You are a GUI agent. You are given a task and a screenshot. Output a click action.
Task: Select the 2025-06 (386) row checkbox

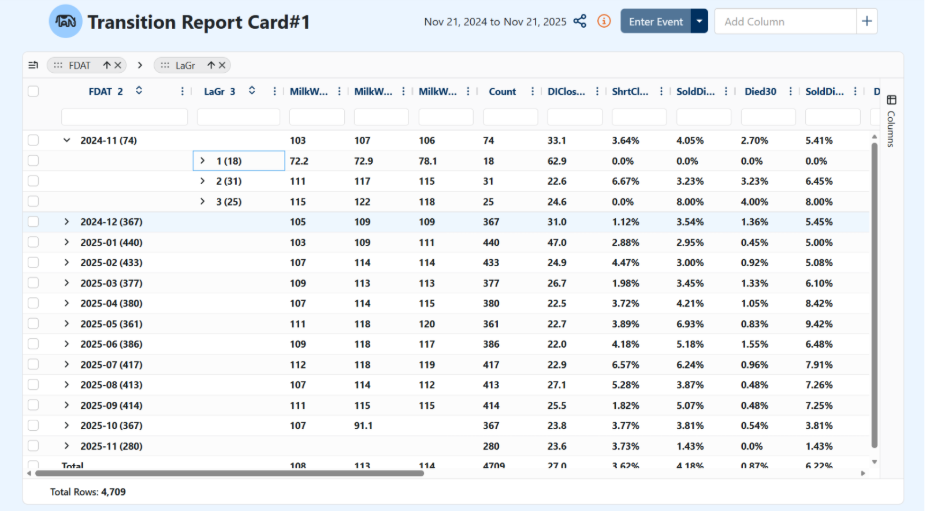[x=33, y=343]
